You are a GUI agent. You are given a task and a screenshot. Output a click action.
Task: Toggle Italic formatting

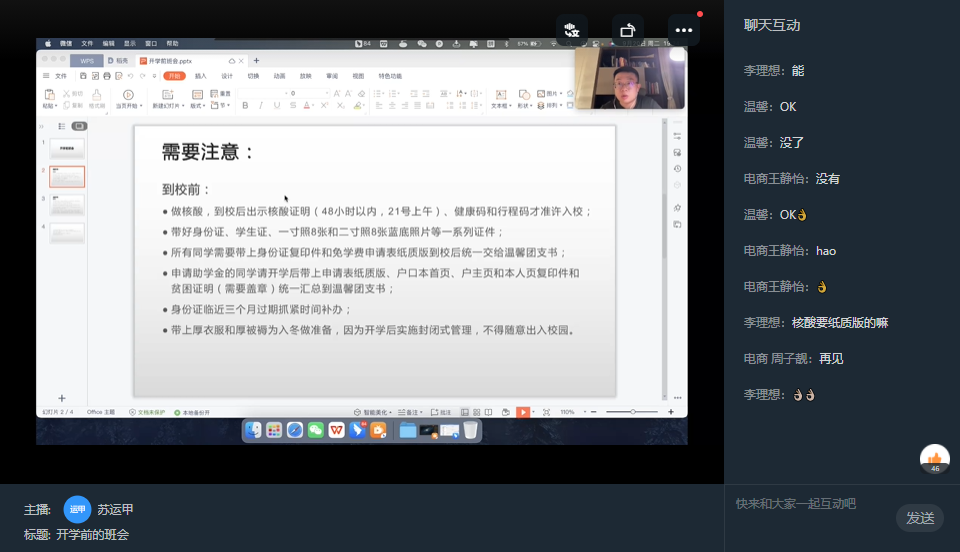[x=261, y=105]
